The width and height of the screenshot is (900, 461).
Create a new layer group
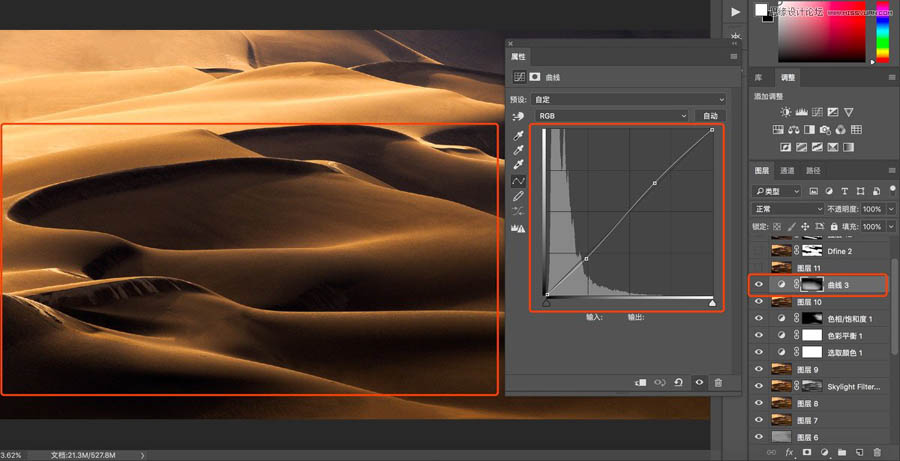pyautogui.click(x=842, y=453)
